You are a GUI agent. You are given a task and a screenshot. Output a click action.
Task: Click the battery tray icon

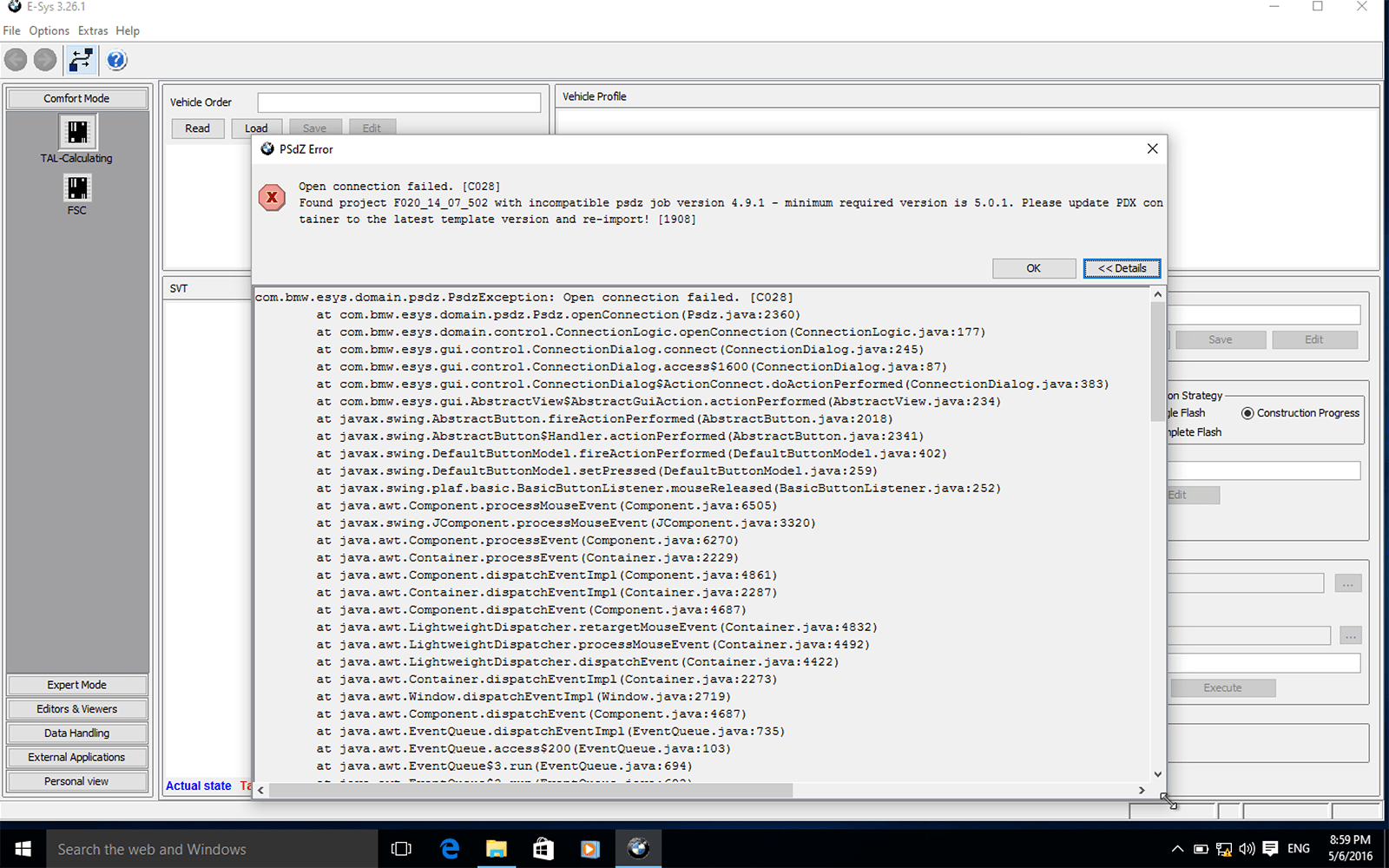(x=1201, y=849)
